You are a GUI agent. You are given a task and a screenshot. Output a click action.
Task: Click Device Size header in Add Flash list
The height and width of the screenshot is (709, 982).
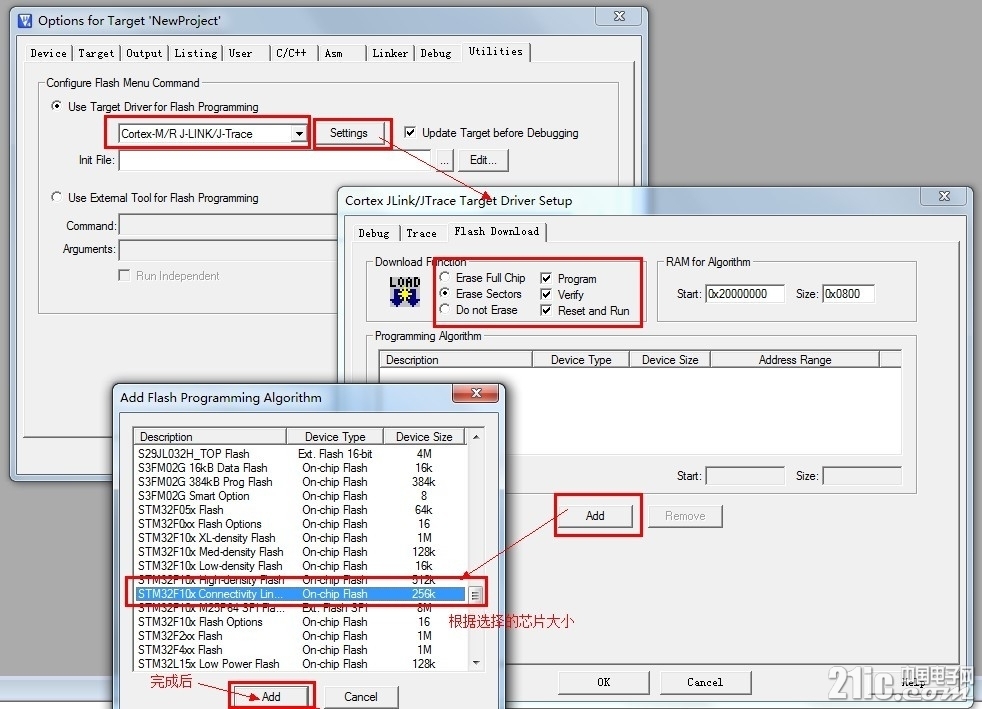pos(424,437)
